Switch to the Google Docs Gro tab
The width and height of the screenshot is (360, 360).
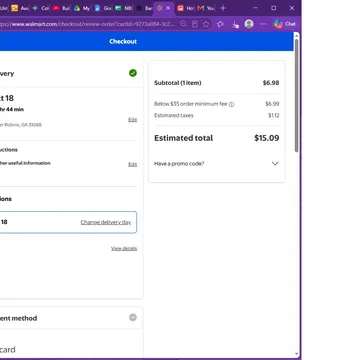coord(103,8)
